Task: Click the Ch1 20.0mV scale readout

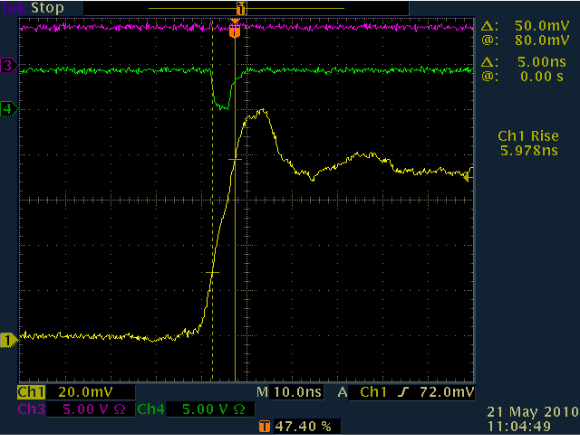Action: 85,392
